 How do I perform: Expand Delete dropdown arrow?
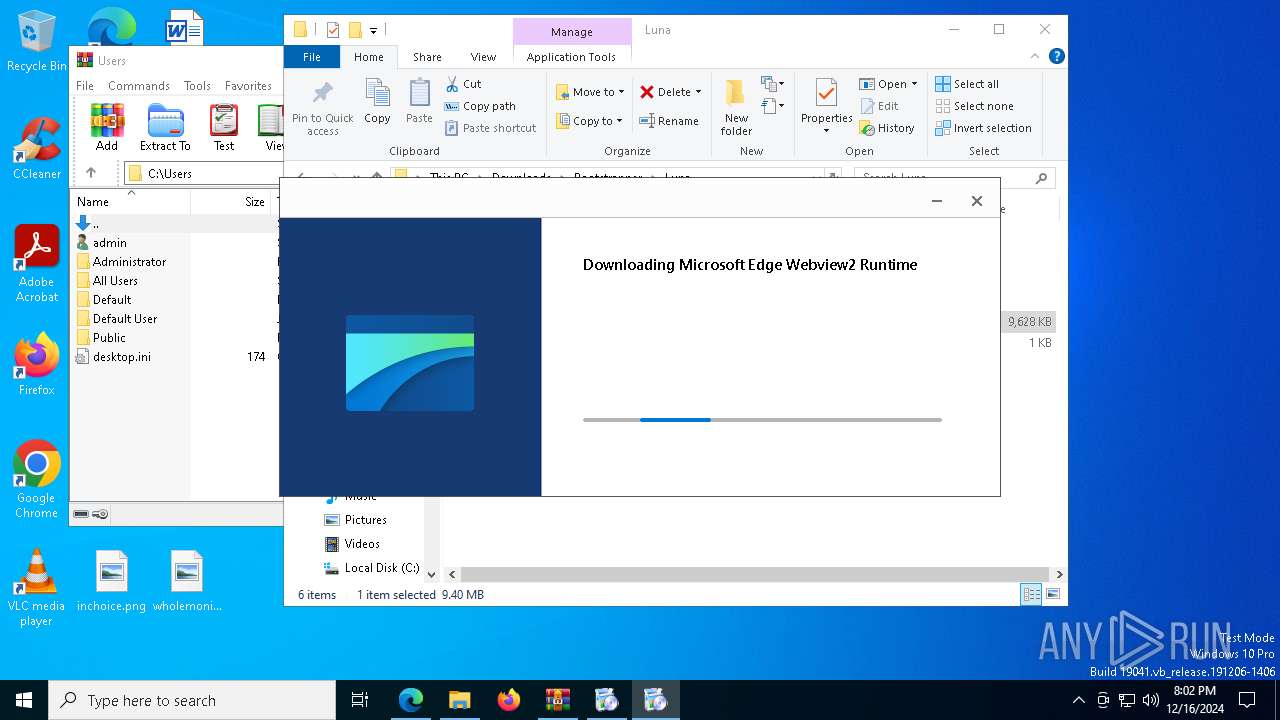tap(698, 92)
